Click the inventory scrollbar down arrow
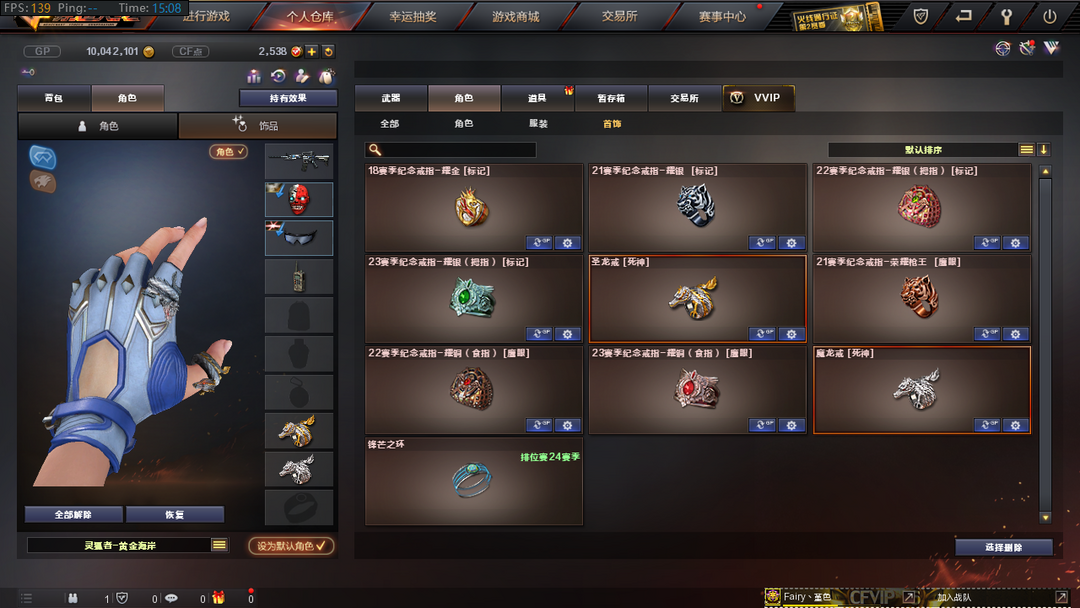 [x=1046, y=518]
